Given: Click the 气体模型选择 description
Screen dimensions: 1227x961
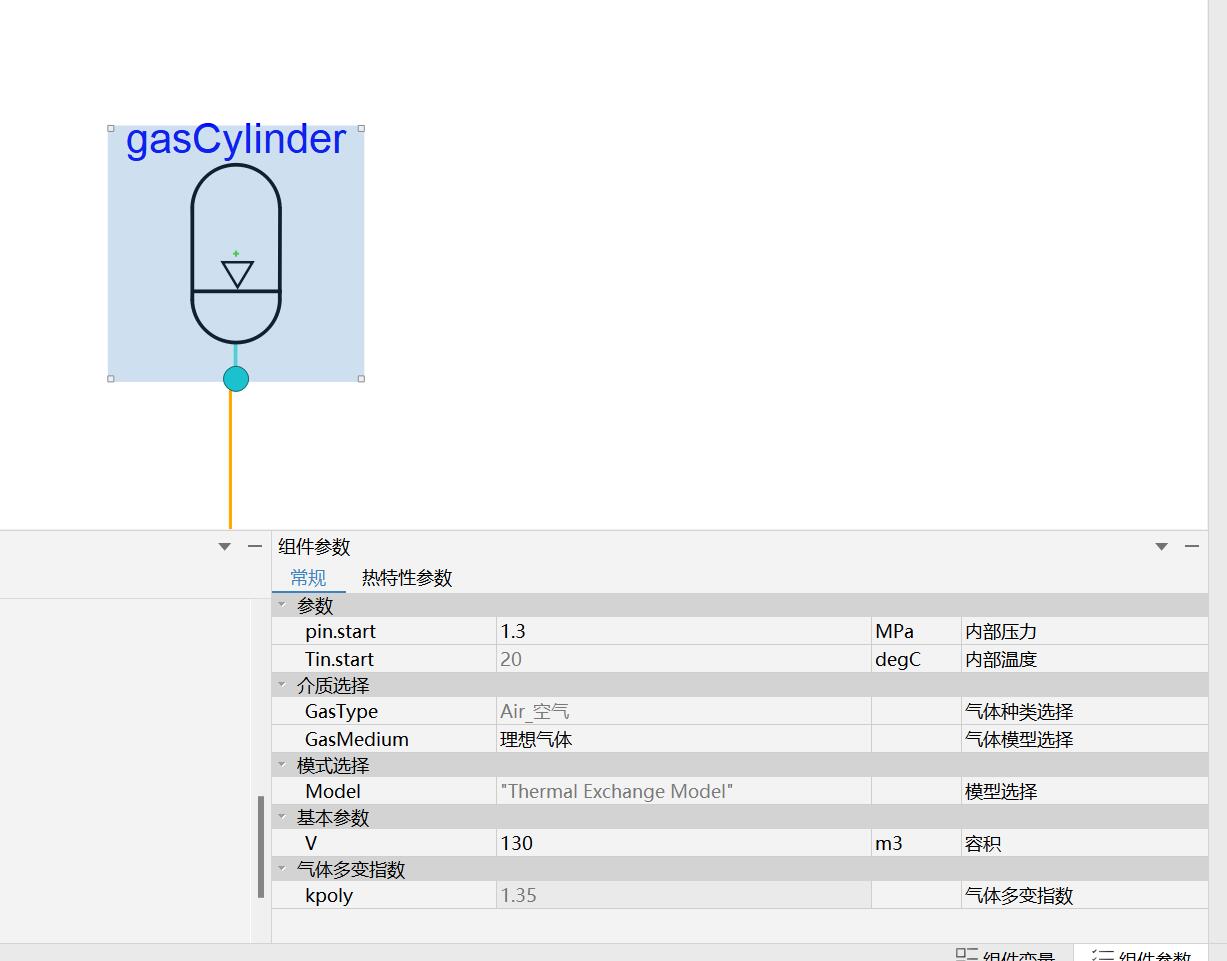Looking at the screenshot, I should (x=1019, y=739).
